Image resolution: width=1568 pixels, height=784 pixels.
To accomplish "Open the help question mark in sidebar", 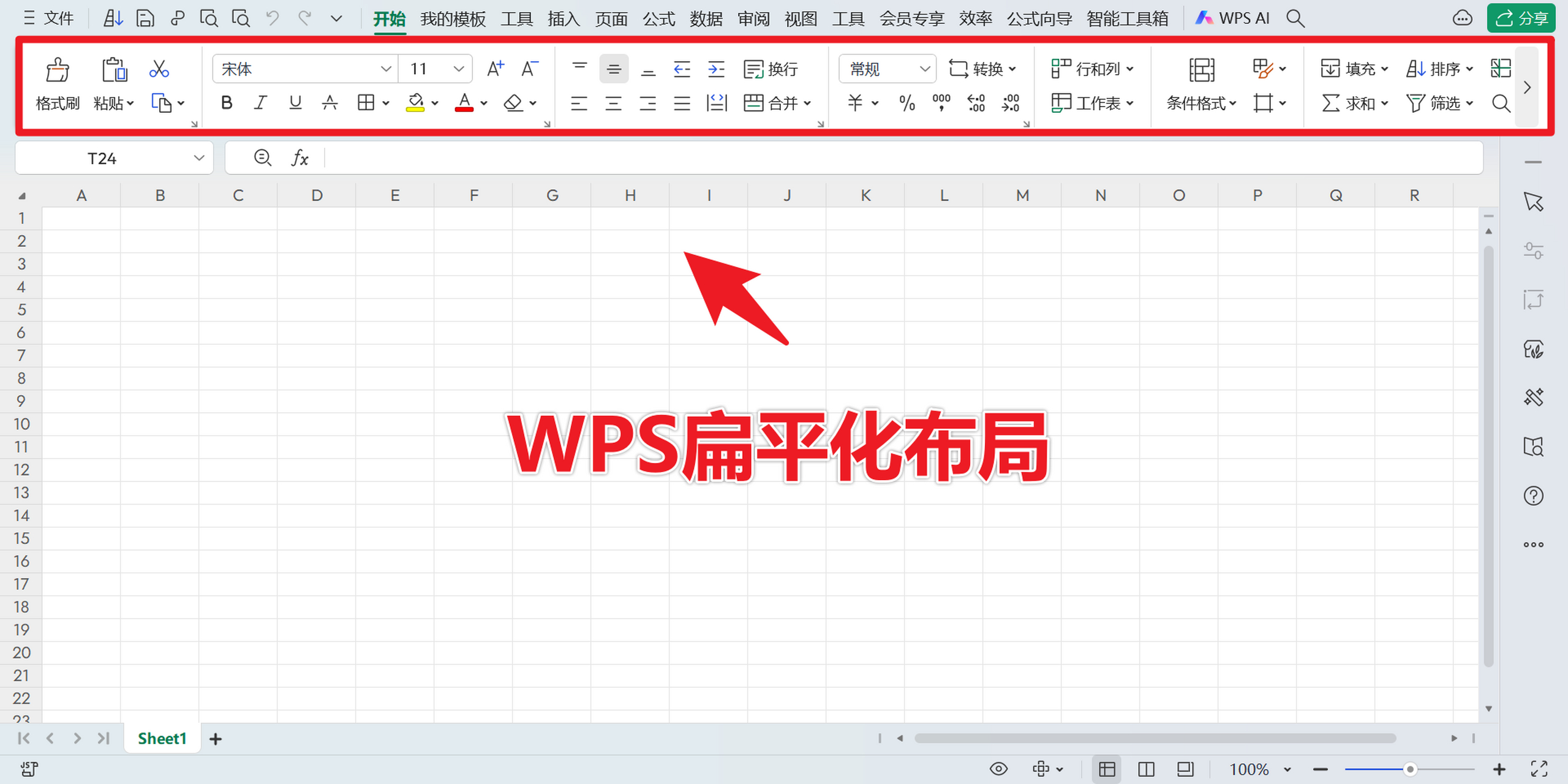I will [x=1533, y=496].
